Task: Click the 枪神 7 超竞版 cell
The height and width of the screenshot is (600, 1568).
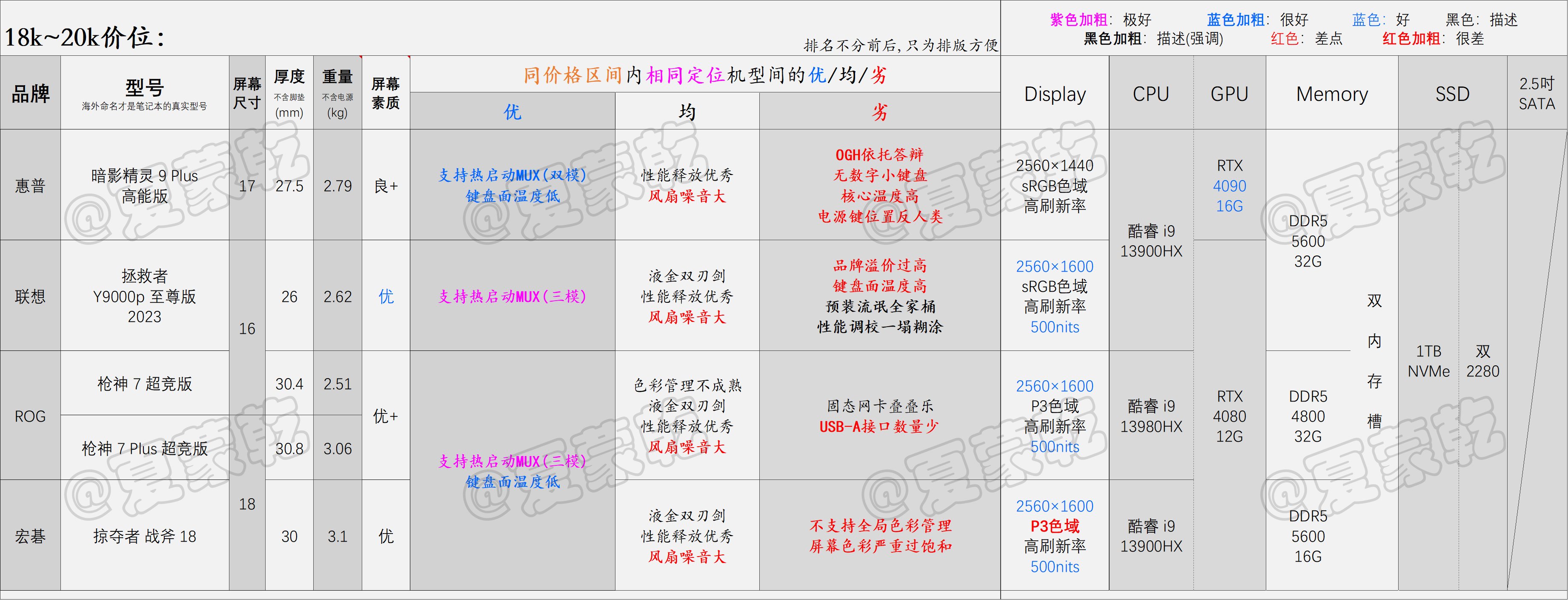Action: [x=144, y=384]
